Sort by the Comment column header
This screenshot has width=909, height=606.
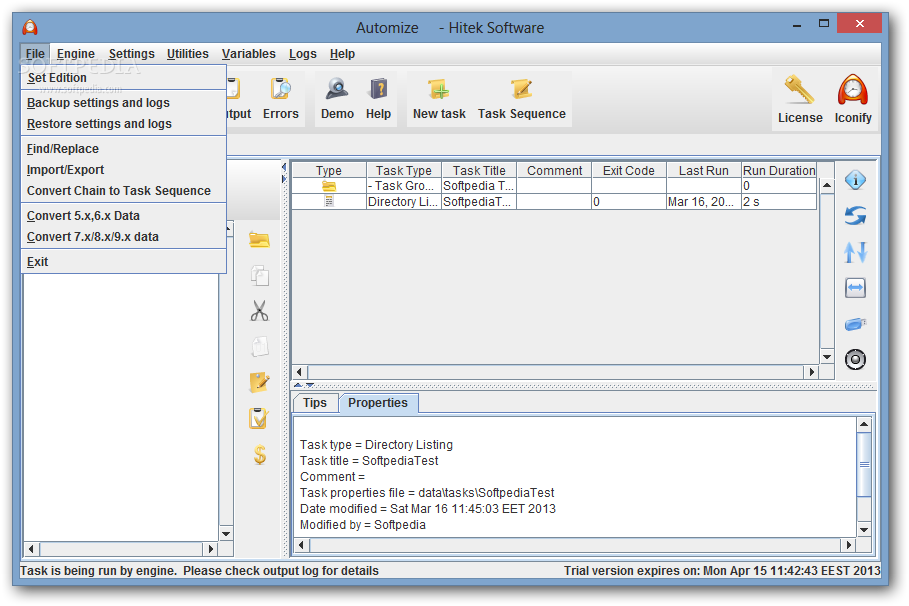pos(554,170)
